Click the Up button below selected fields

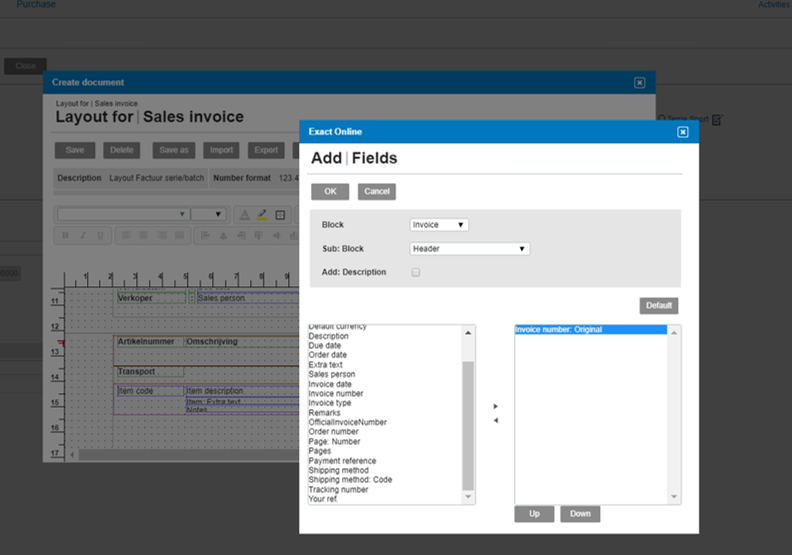534,514
